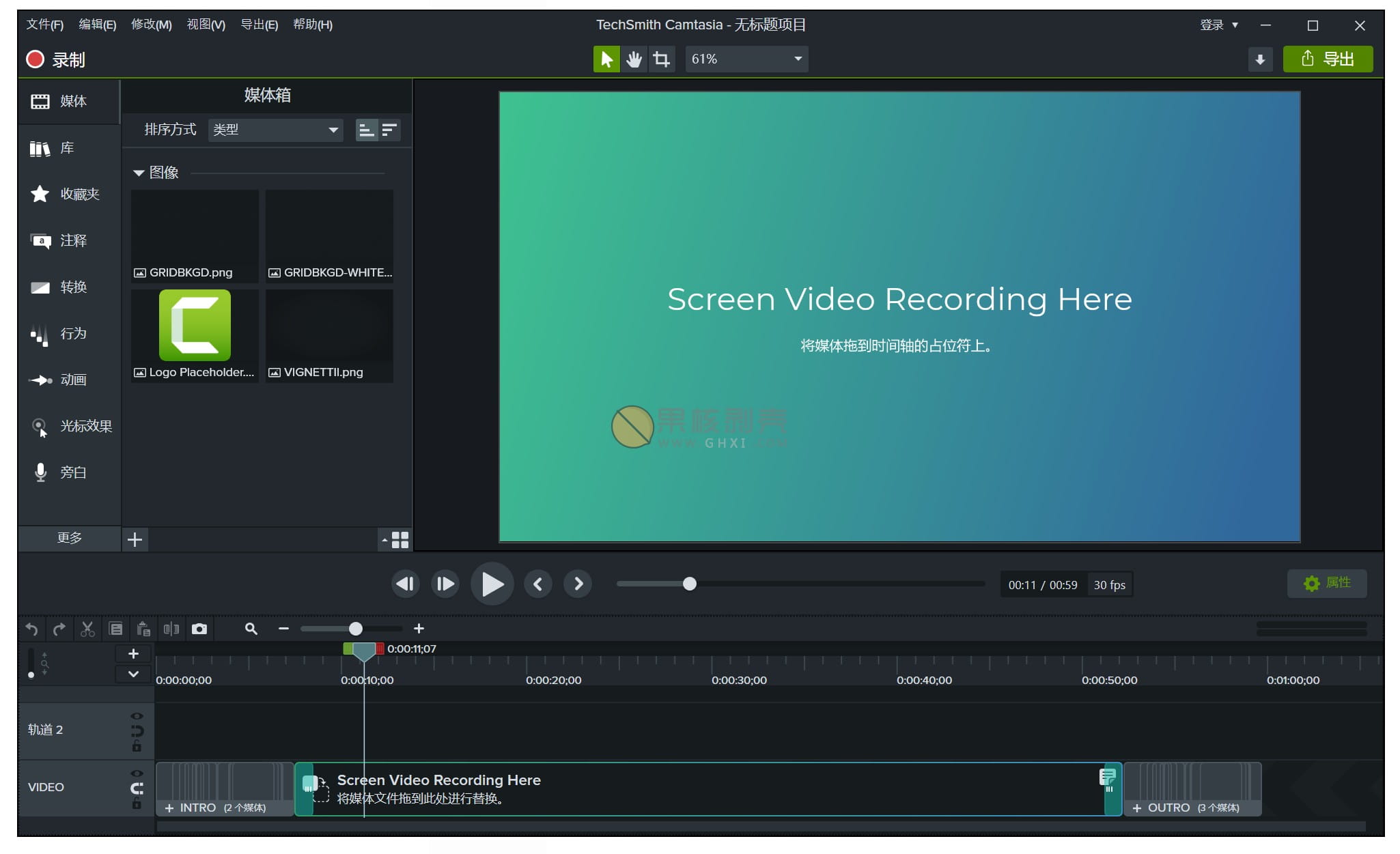Screen dimensions: 1400x854
Task: Click the download arrow icon beside export
Action: click(1260, 59)
